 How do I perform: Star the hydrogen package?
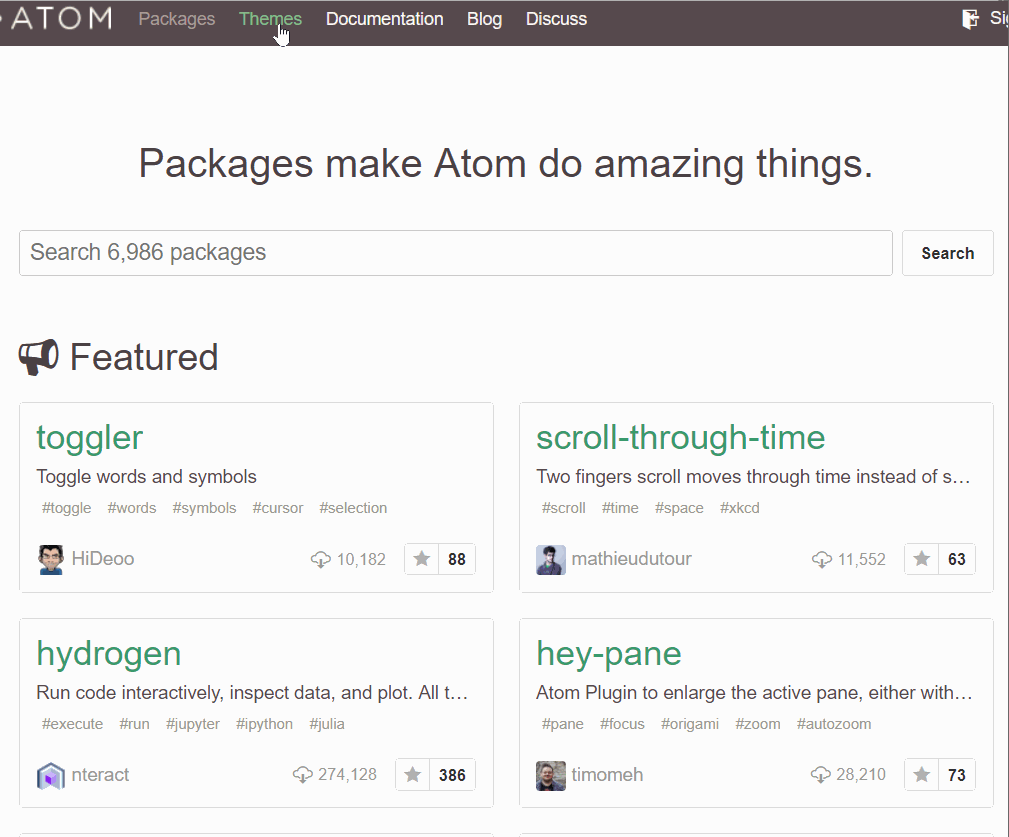(x=412, y=775)
